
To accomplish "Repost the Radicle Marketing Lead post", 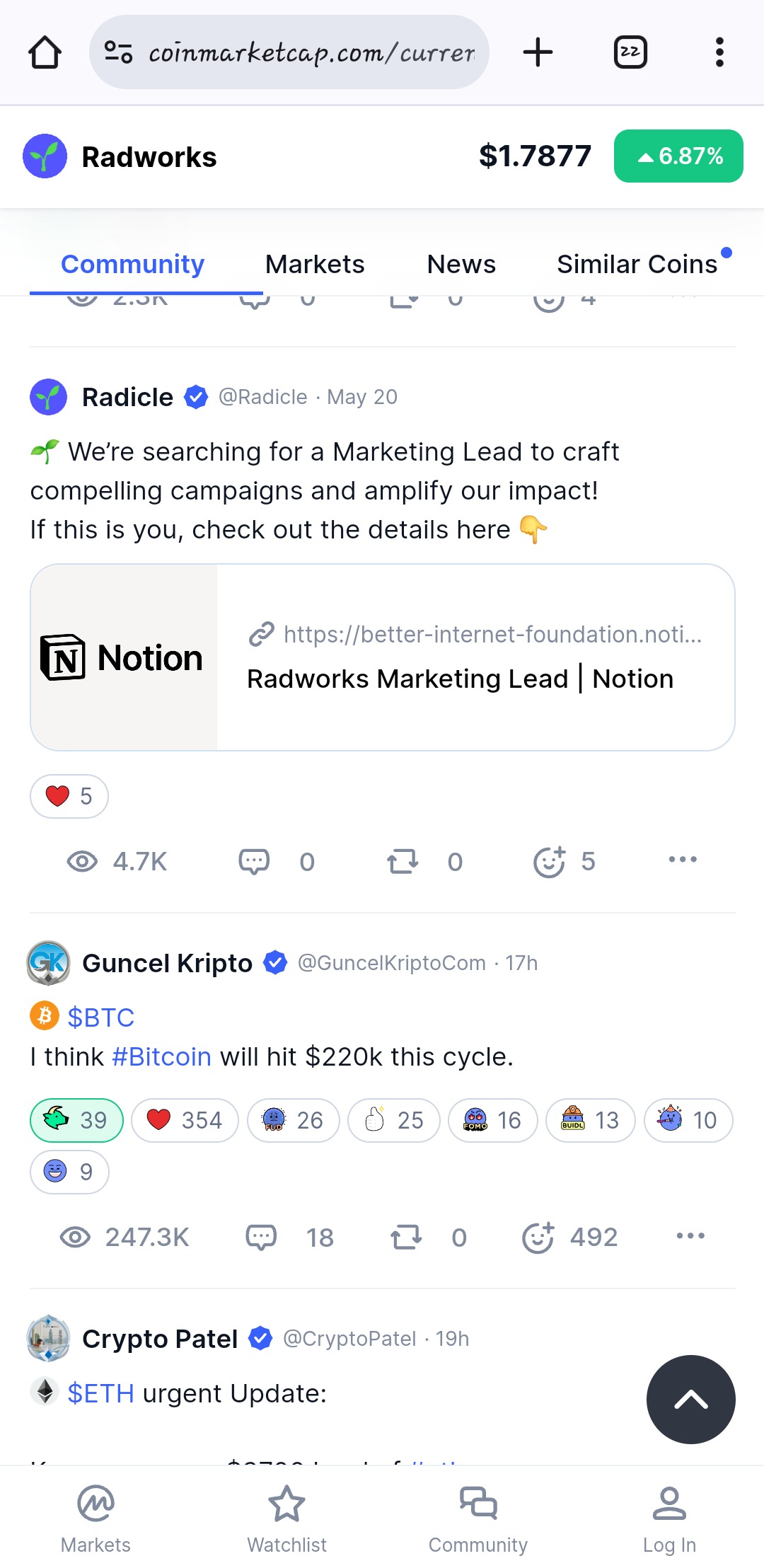I will pos(403,861).
